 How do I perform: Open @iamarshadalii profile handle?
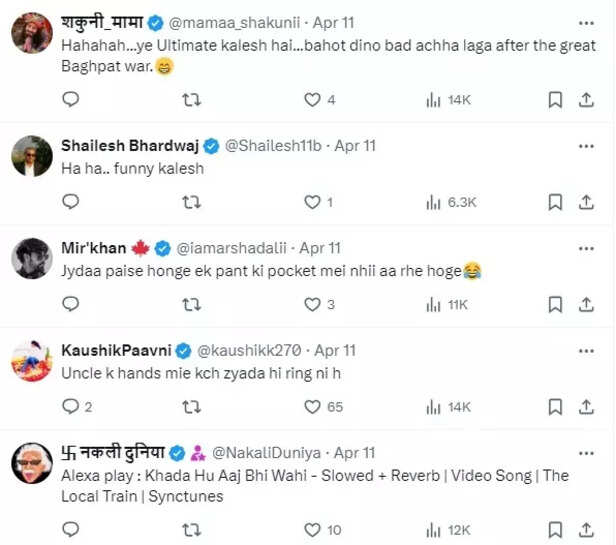tap(236, 247)
